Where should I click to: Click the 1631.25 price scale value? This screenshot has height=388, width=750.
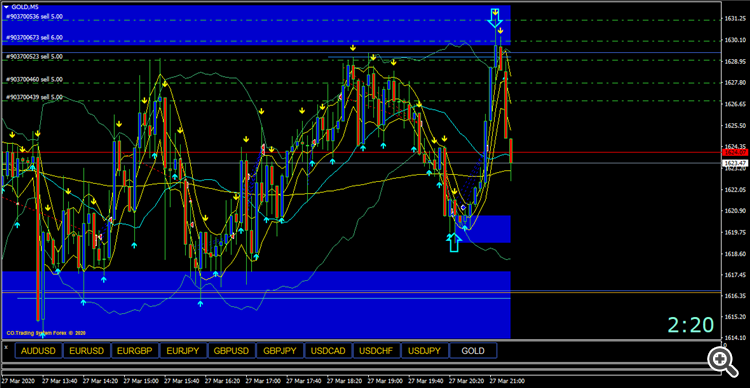pyautogui.click(x=735, y=19)
